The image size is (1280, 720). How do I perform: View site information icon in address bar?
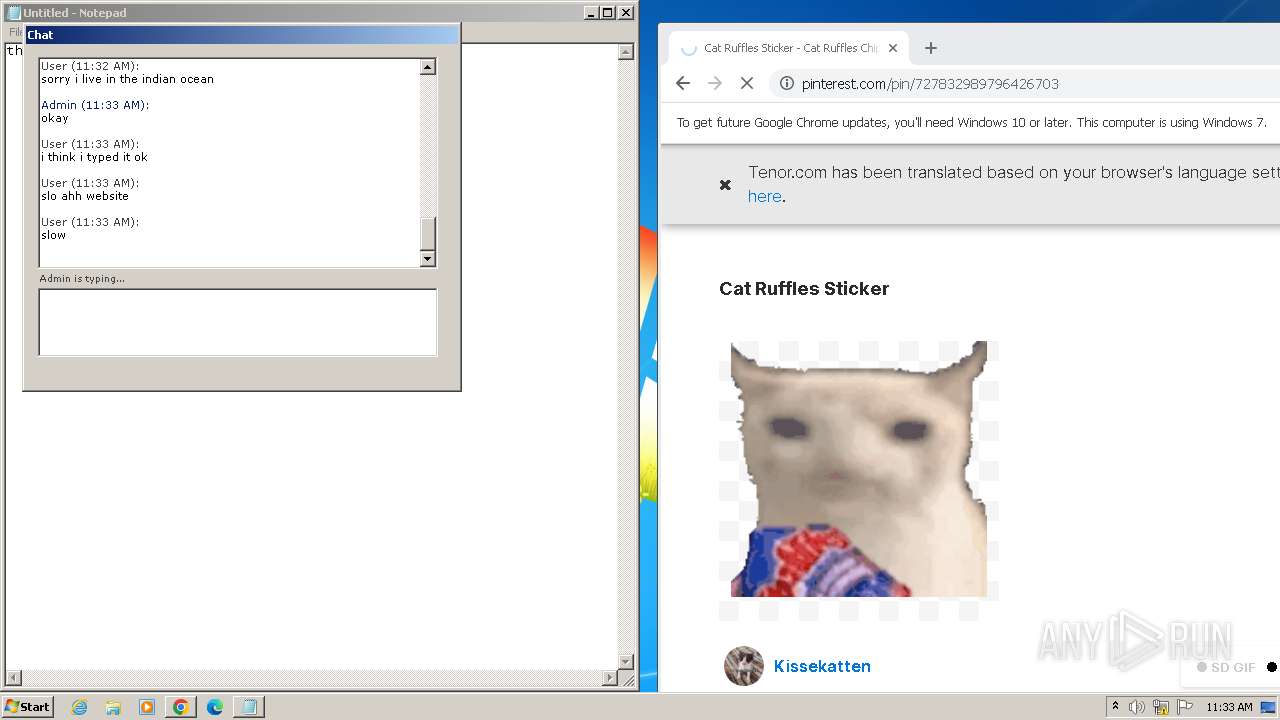787,84
